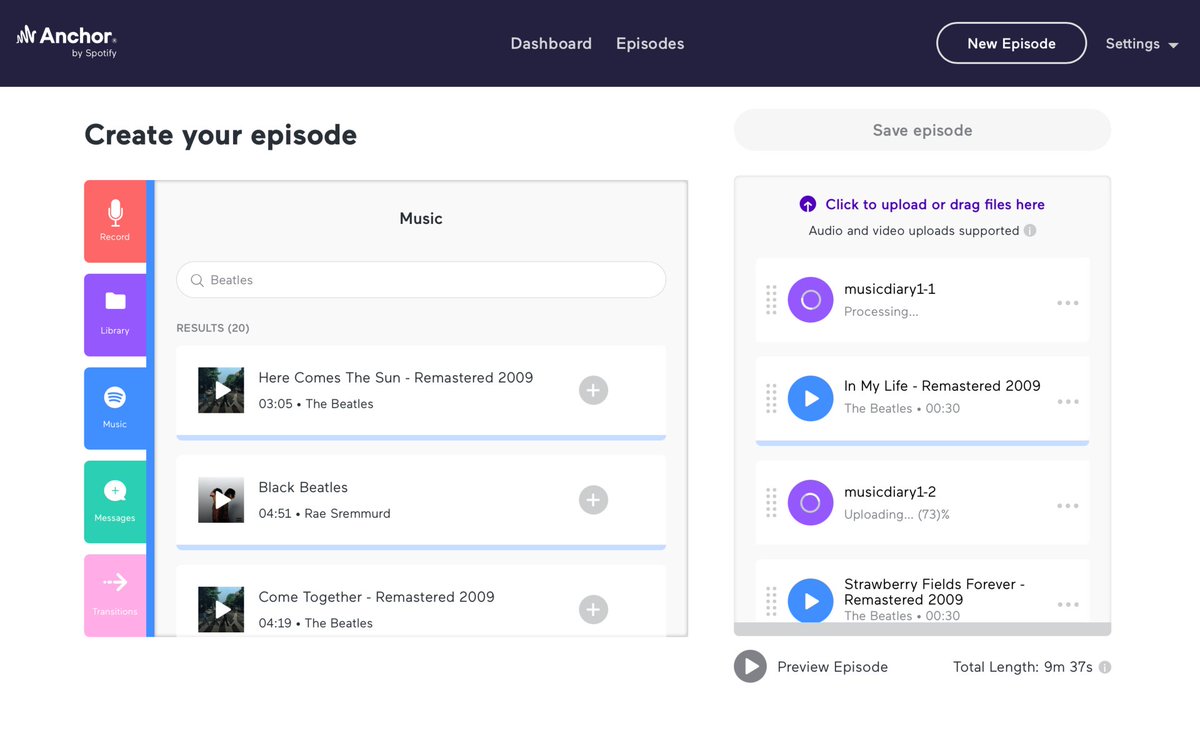Image resolution: width=1200 pixels, height=743 pixels.
Task: Switch to the Music tab
Action: point(115,408)
